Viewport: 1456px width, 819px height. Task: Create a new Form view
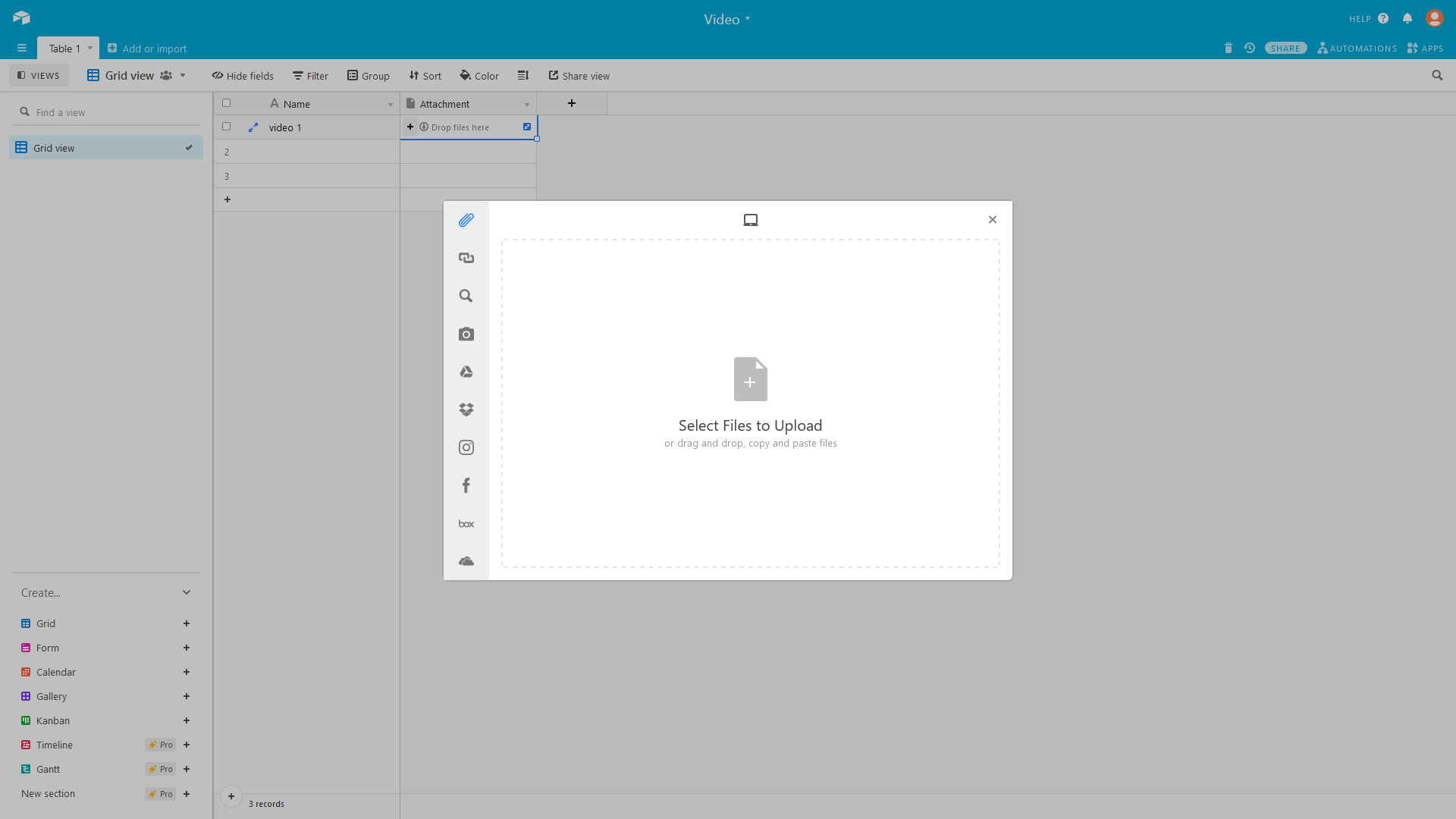[x=106, y=648]
